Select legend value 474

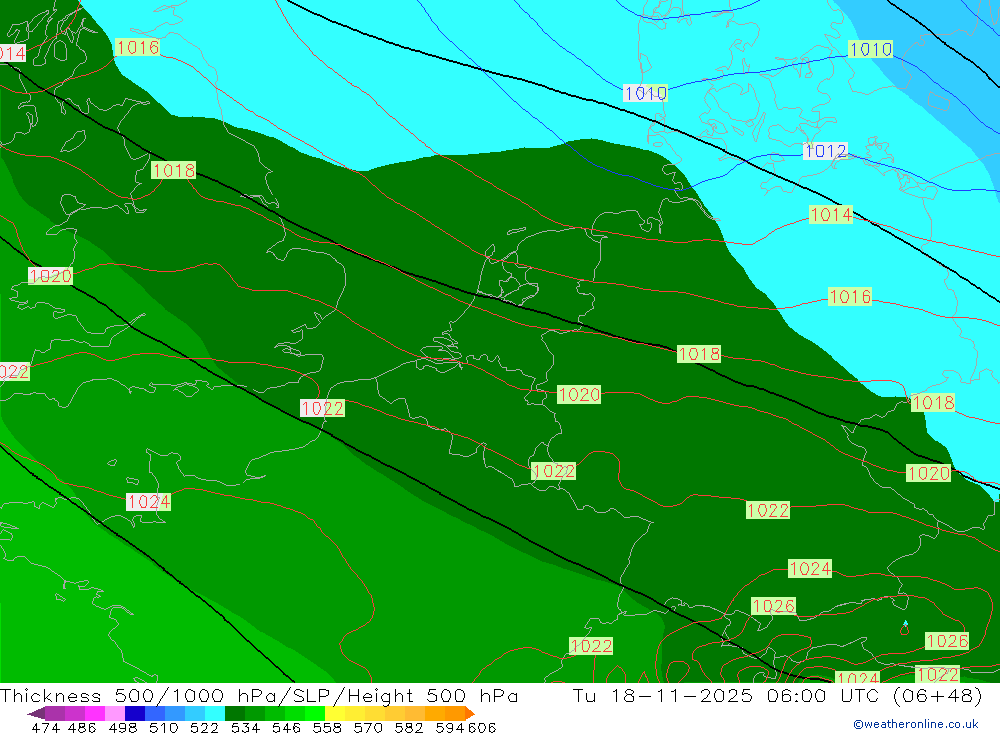pyautogui.click(x=45, y=727)
